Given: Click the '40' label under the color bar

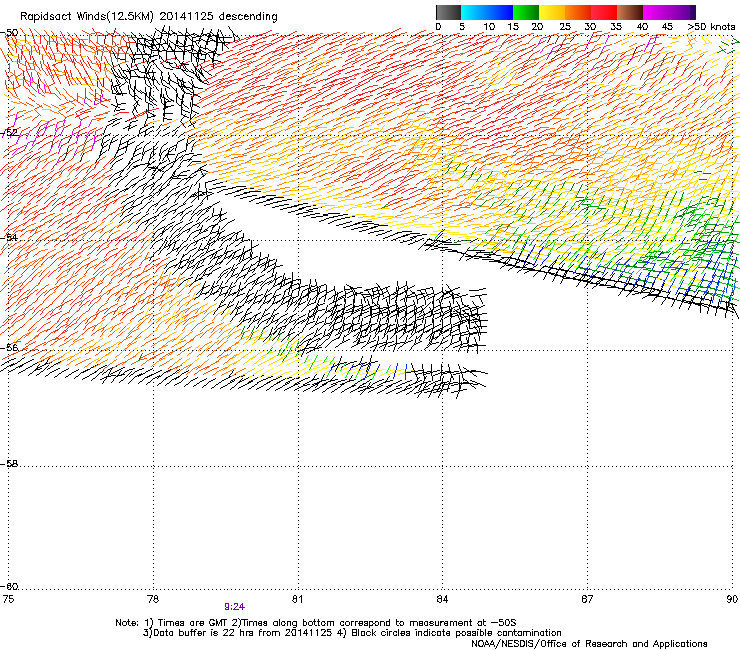Looking at the screenshot, I should coord(642,27).
